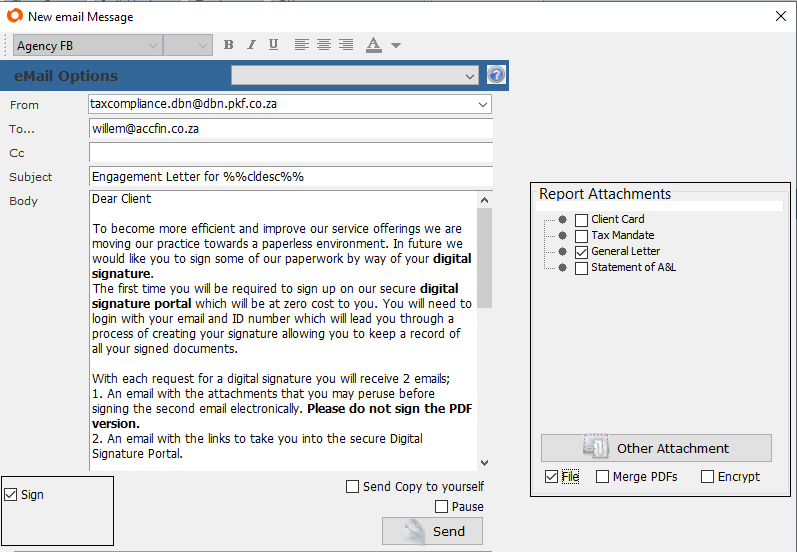Uncheck the General Letter attachment
This screenshot has width=797, height=552.
coord(581,252)
